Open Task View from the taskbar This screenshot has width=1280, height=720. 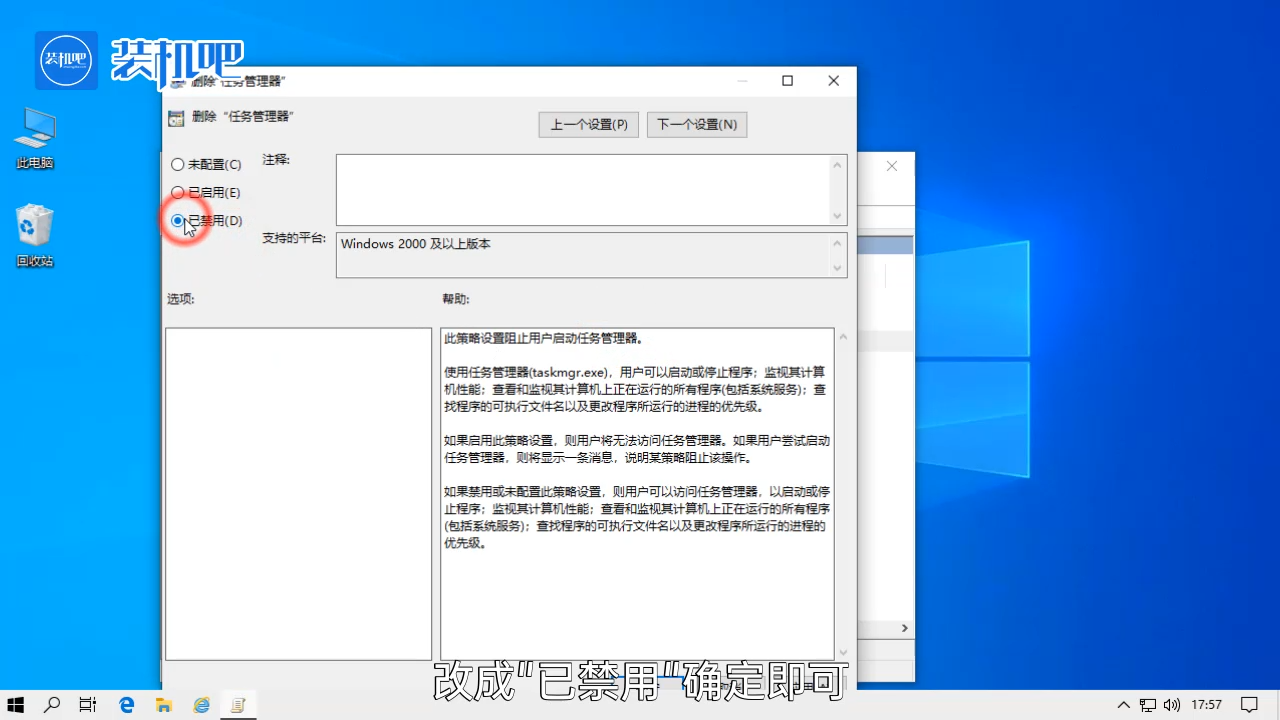click(x=87, y=705)
